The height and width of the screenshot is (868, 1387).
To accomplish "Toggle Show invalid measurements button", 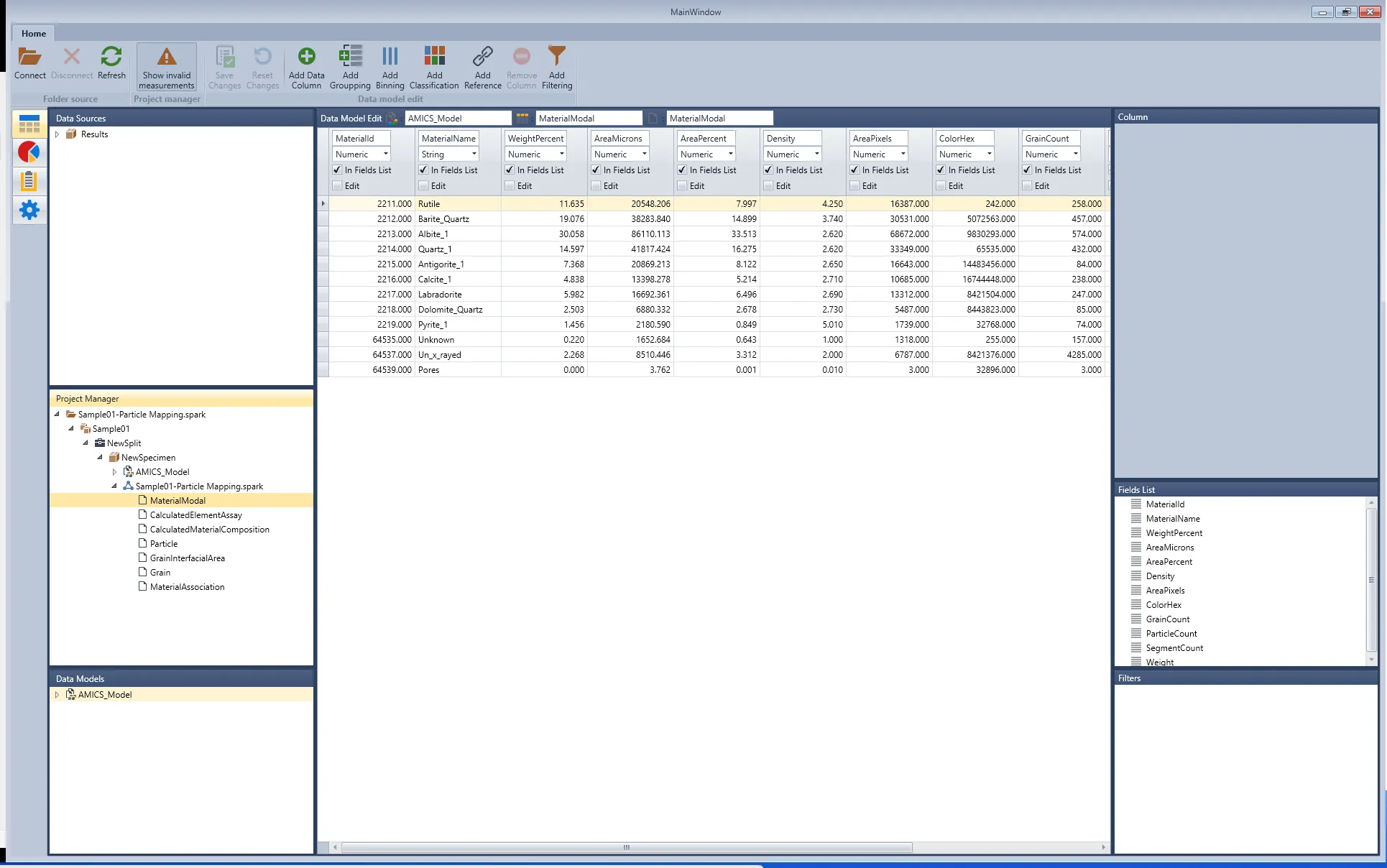I will pyautogui.click(x=167, y=67).
